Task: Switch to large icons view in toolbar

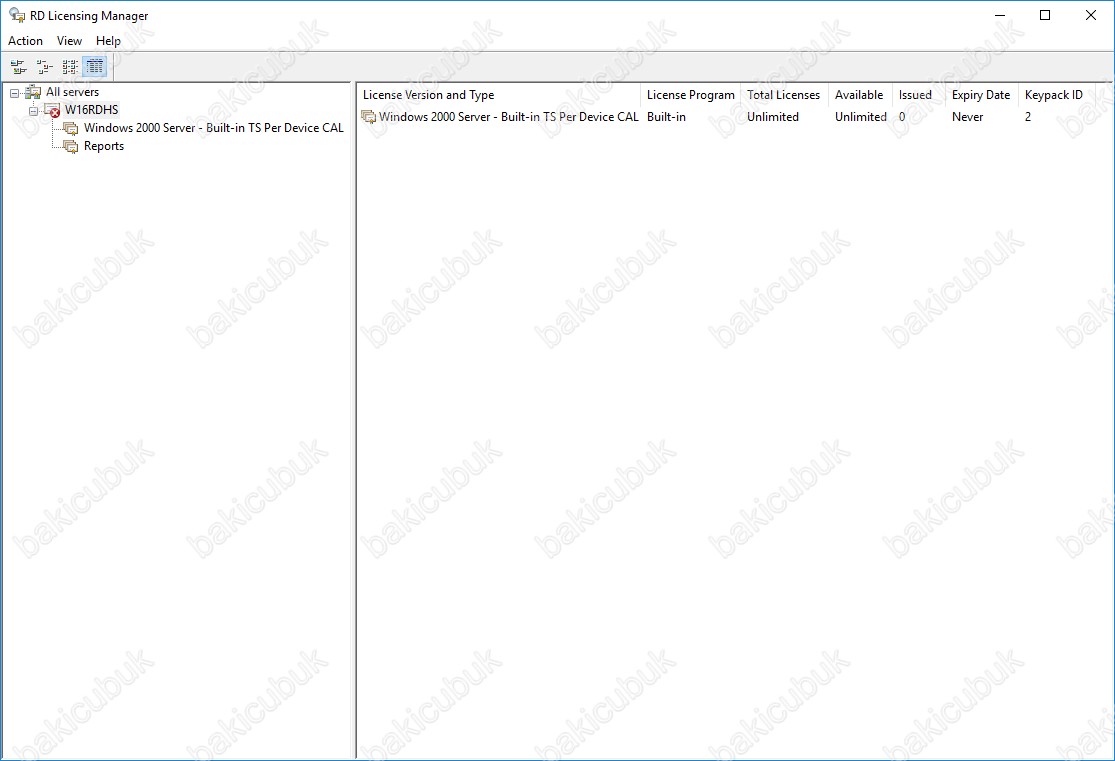Action: click(18, 67)
